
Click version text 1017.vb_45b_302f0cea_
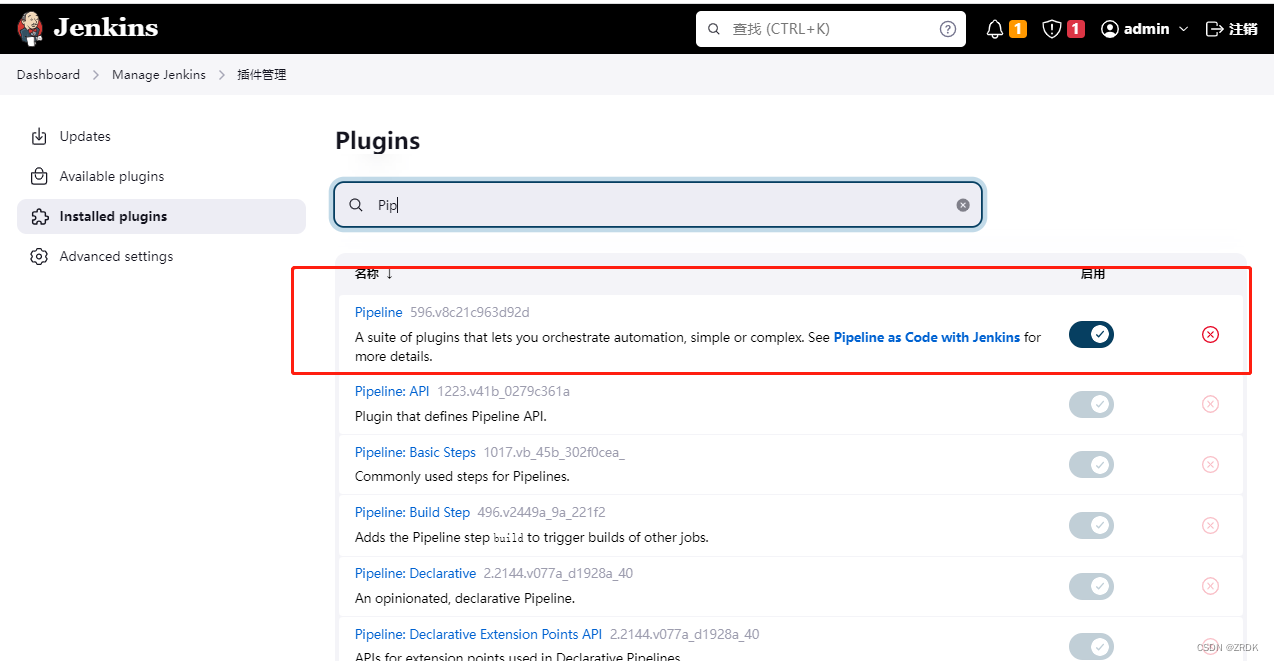pyautogui.click(x=554, y=452)
